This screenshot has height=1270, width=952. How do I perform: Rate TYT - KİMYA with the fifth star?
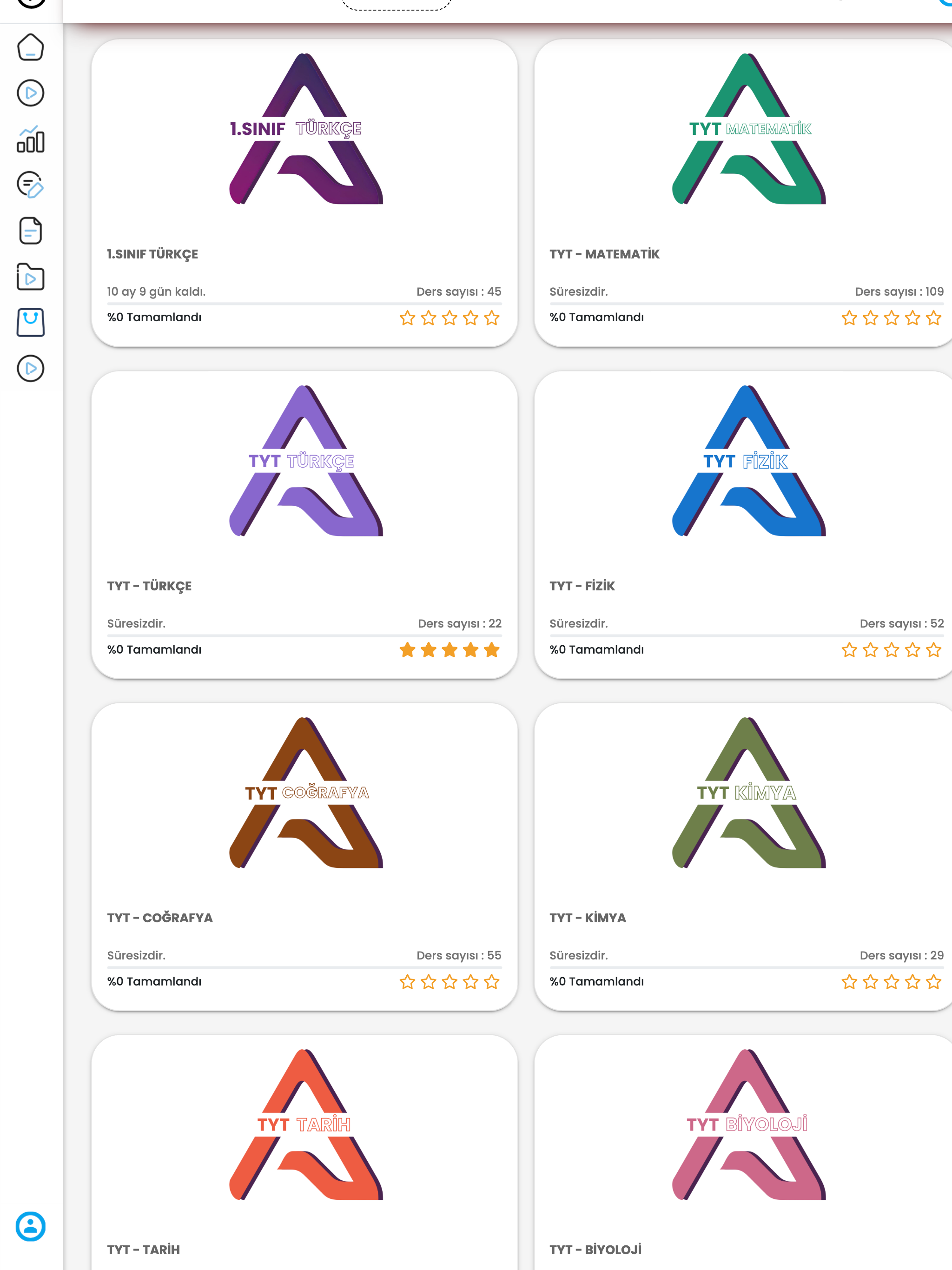(x=933, y=982)
